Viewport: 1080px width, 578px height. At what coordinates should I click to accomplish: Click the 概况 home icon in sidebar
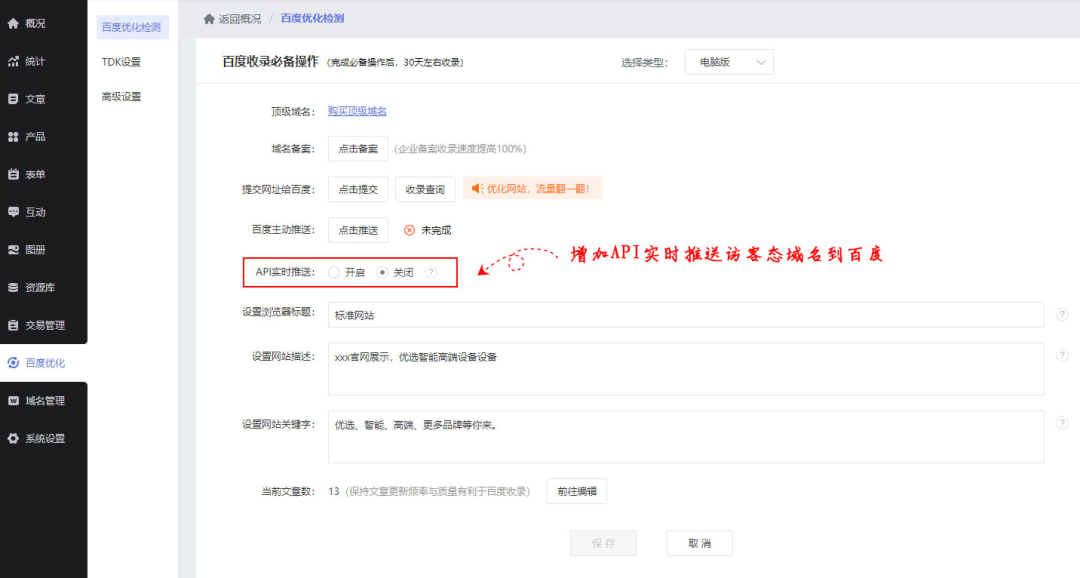click(x=14, y=23)
